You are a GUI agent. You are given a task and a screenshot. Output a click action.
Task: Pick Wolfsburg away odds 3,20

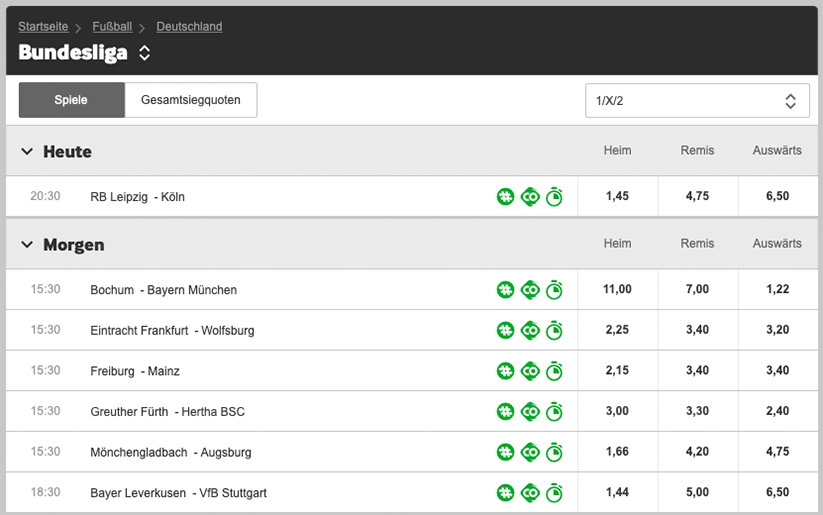click(778, 330)
